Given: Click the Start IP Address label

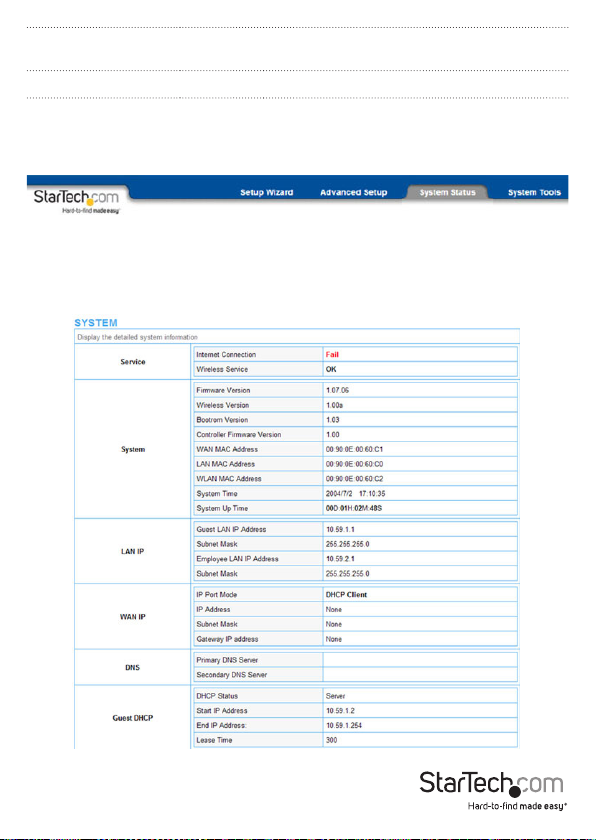Looking at the screenshot, I should click(x=222, y=710).
